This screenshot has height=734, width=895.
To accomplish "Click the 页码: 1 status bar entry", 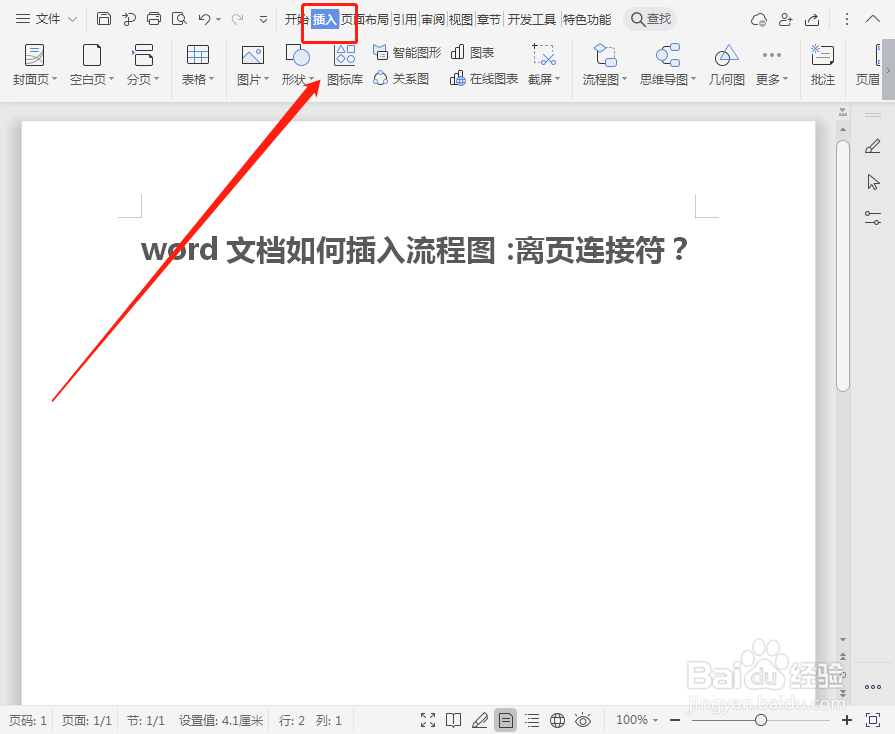I will point(27,720).
